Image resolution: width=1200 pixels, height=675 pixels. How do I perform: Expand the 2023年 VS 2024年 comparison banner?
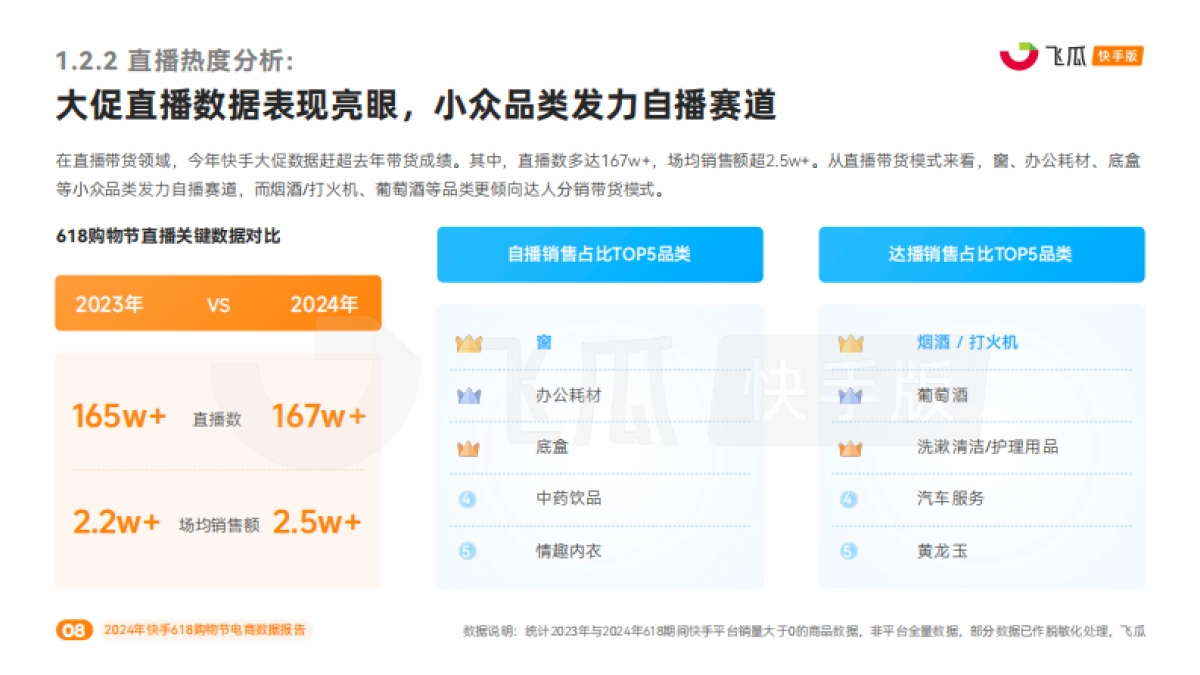[x=217, y=303]
